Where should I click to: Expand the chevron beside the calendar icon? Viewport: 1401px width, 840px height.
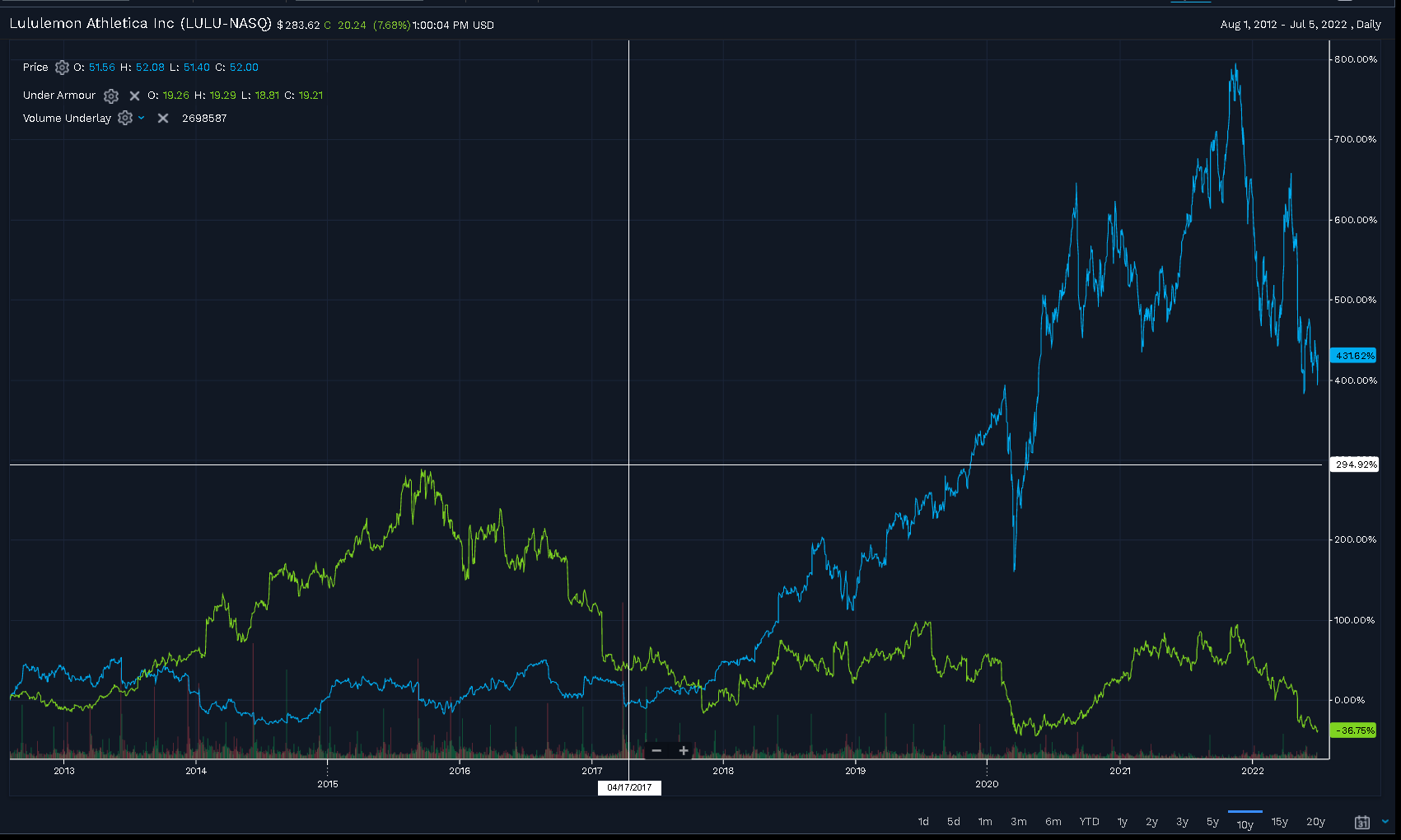[x=1385, y=821]
